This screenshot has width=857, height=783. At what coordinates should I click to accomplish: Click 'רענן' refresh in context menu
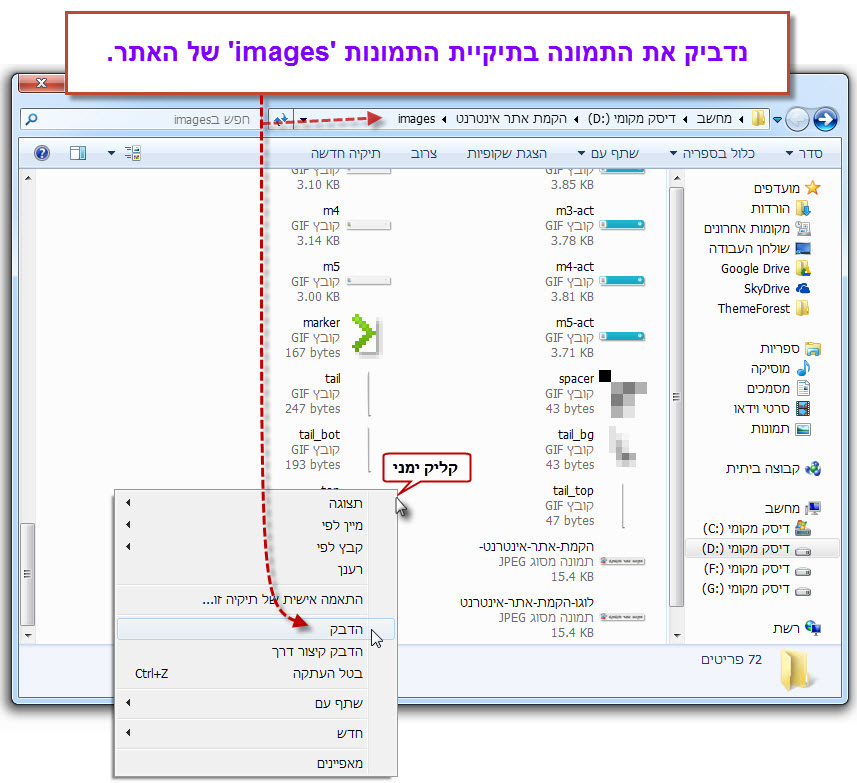click(x=256, y=569)
